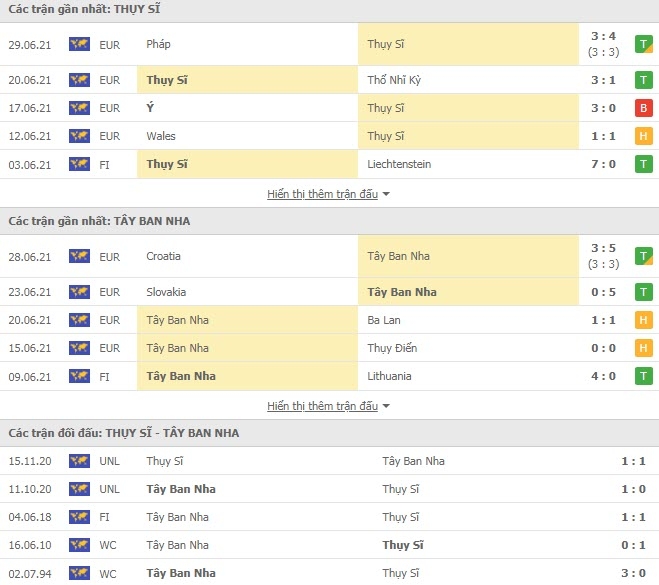Click the green T badge for Pháp match
The image size is (659, 585).
(x=643, y=45)
